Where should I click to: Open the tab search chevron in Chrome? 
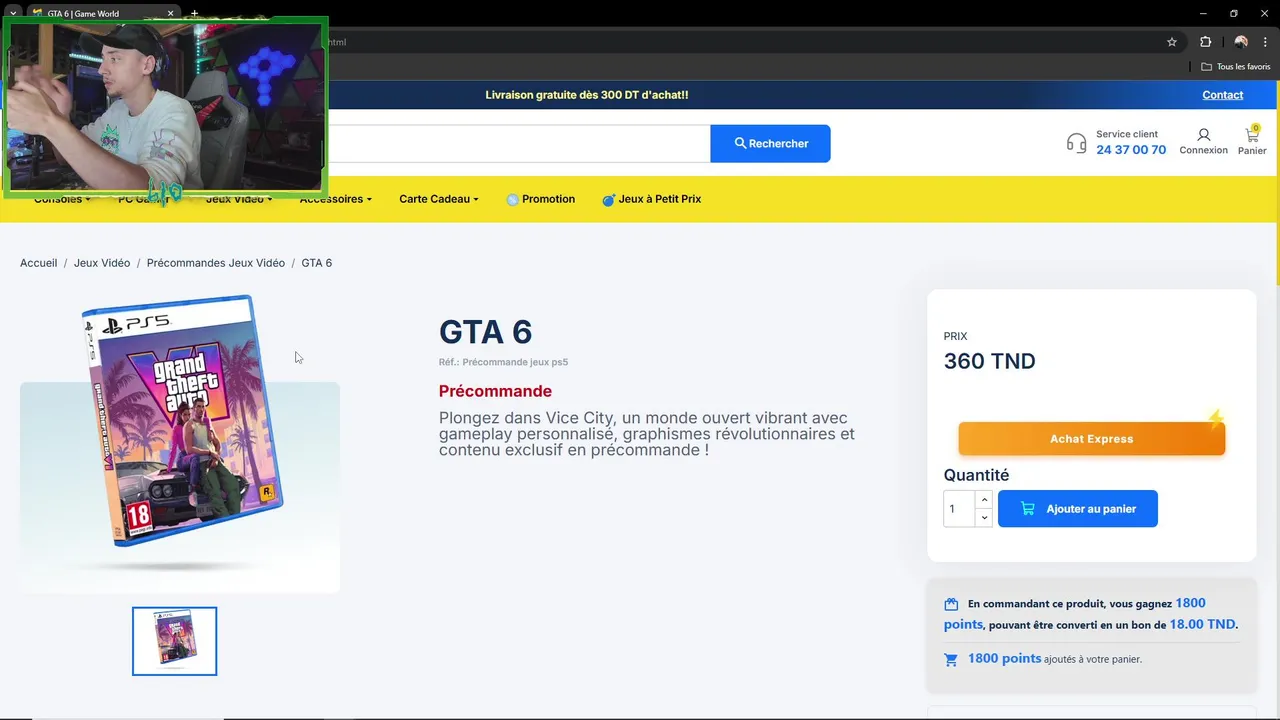pyautogui.click(x=13, y=13)
